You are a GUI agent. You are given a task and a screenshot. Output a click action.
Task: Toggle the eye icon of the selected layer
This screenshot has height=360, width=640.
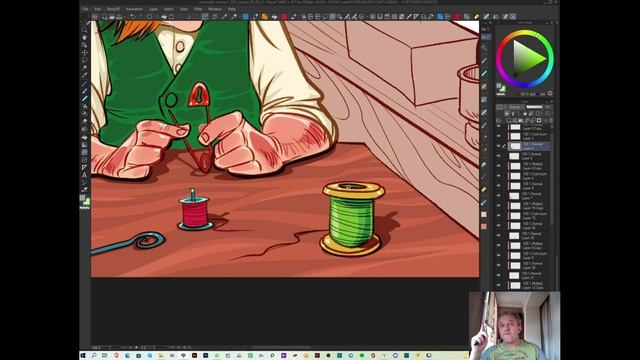pyautogui.click(x=499, y=146)
